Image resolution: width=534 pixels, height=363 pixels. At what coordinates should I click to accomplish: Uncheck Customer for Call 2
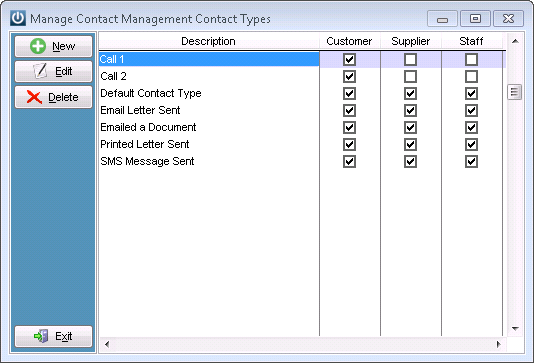click(349, 76)
